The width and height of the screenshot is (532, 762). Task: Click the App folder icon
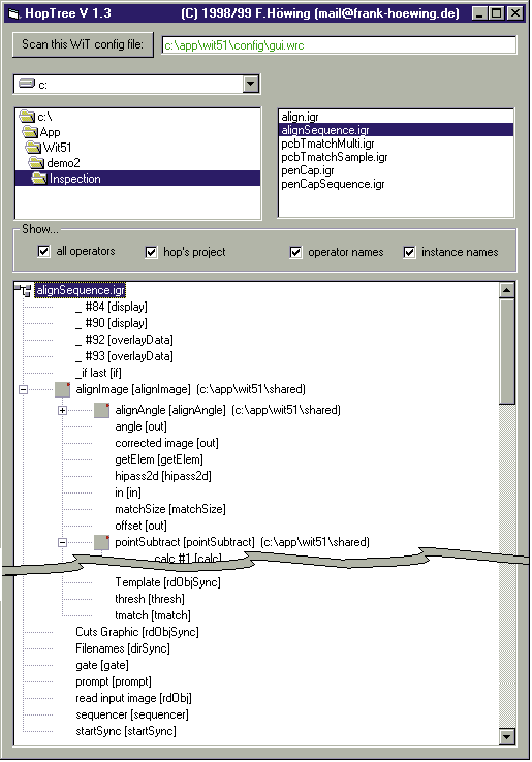[x=30, y=131]
